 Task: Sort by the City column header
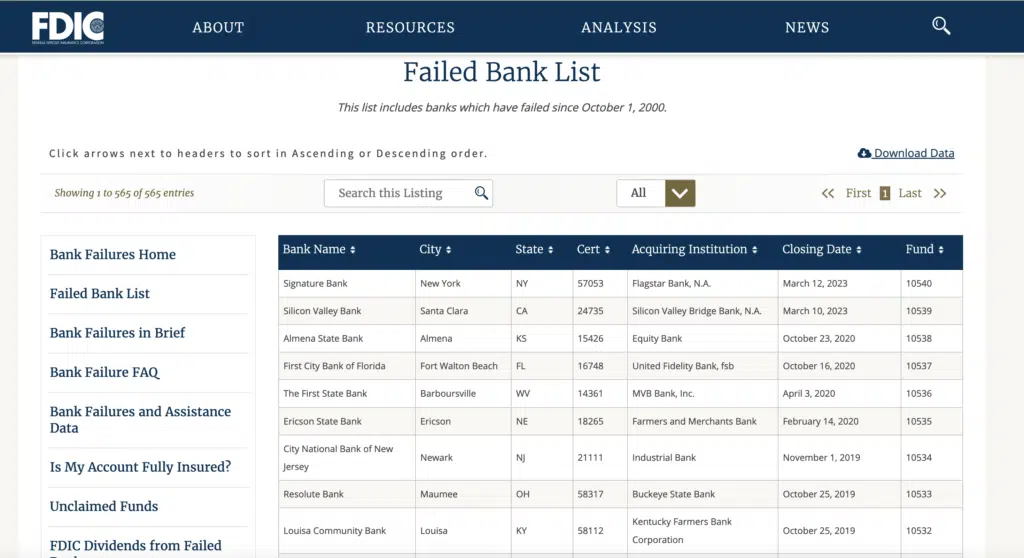(448, 250)
